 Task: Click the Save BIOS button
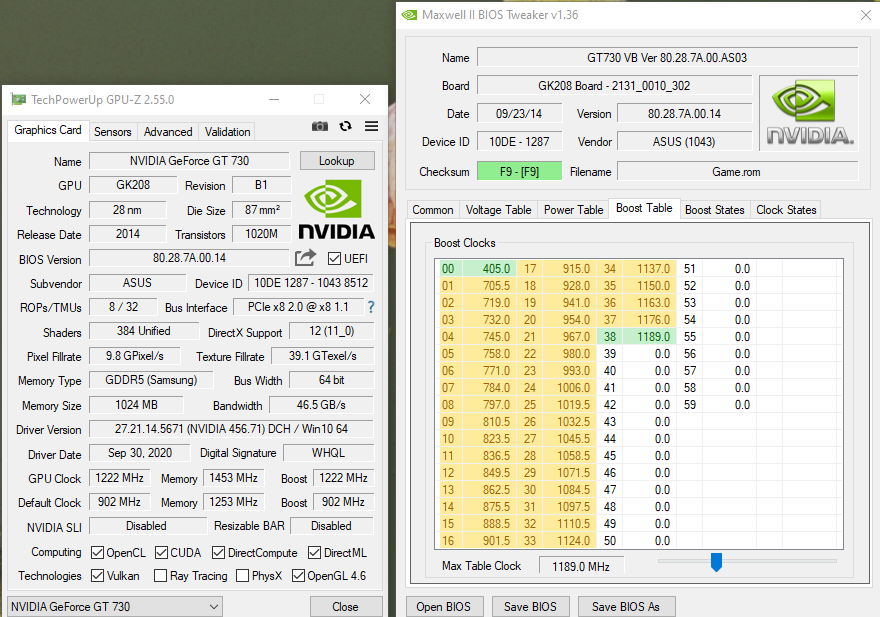(530, 606)
